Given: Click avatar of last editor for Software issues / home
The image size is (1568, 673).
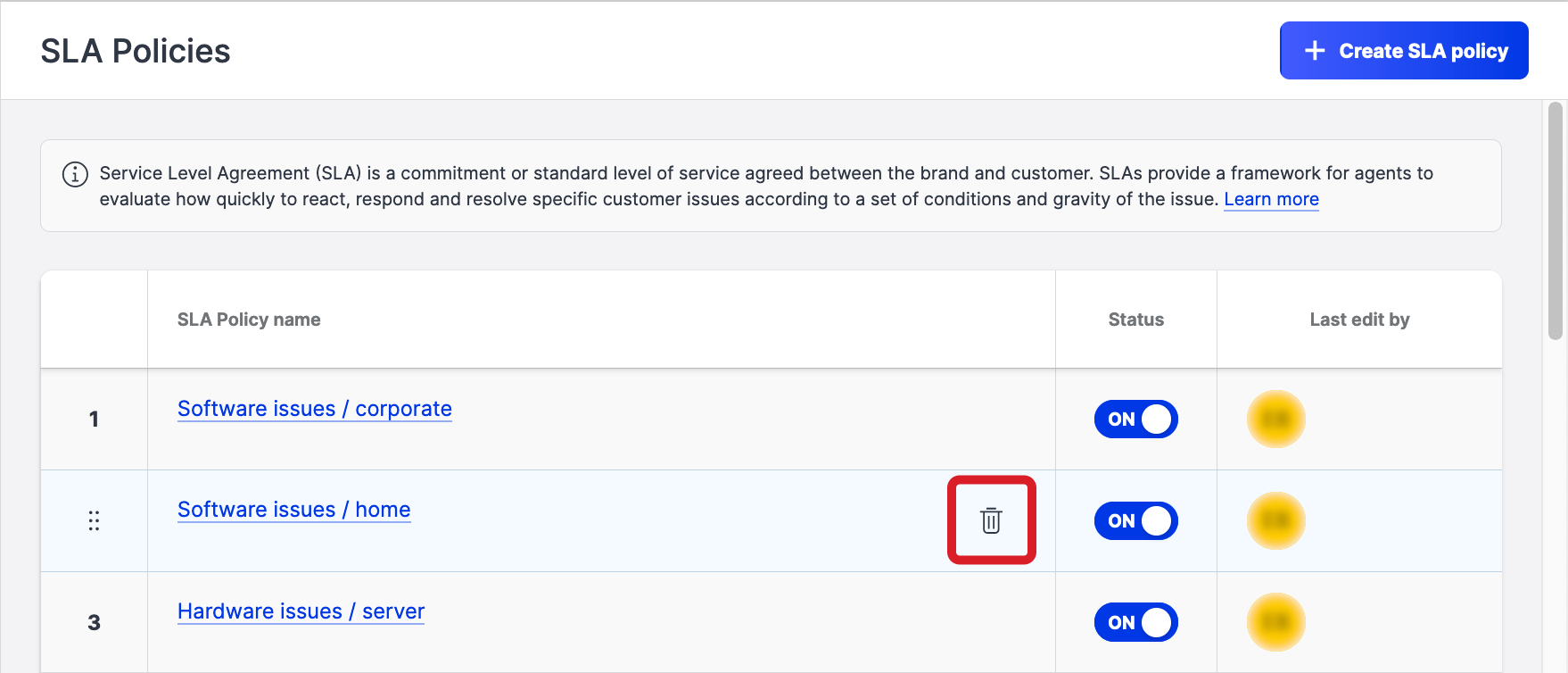Looking at the screenshot, I should tap(1275, 520).
